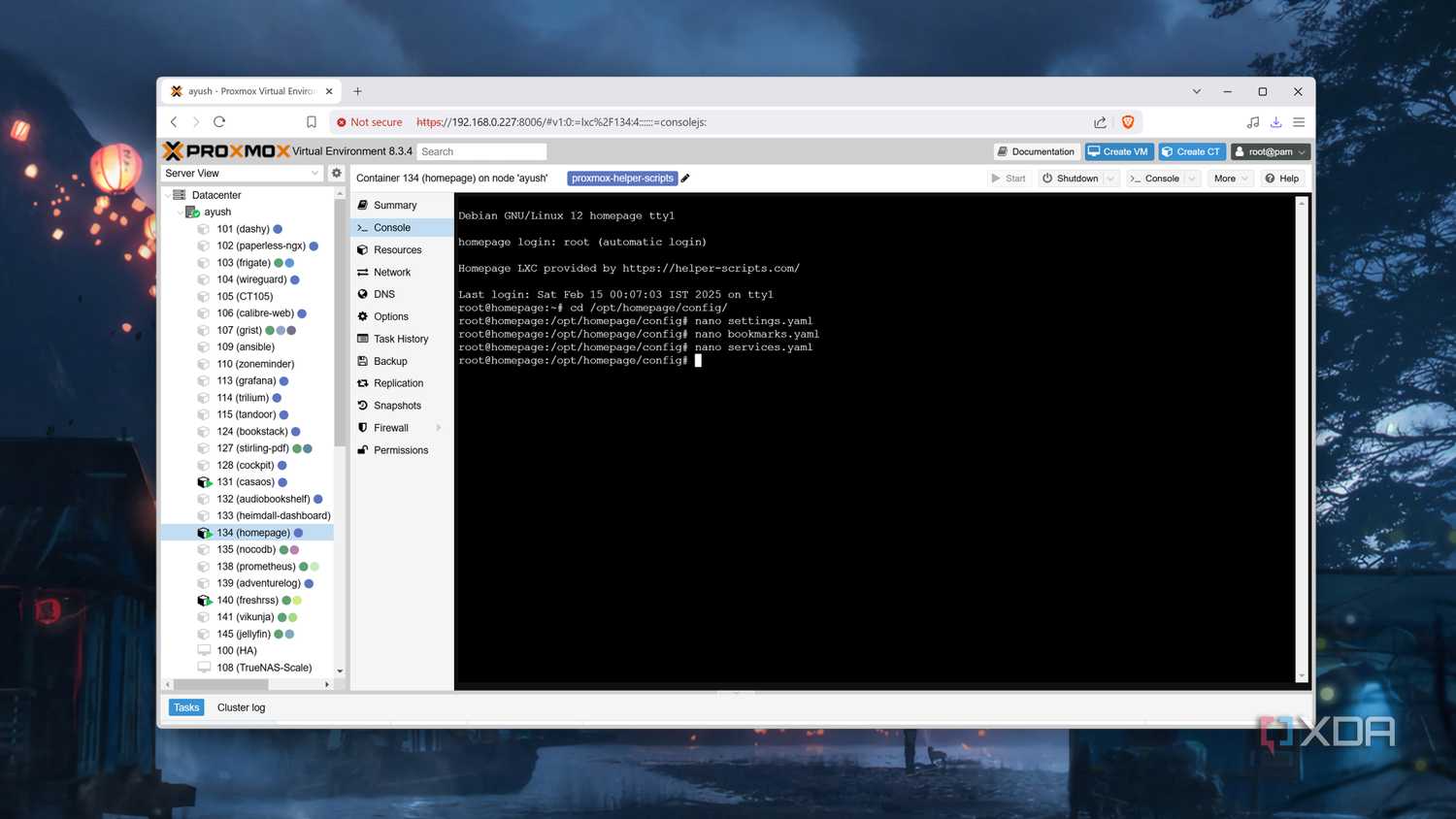This screenshot has width=1456, height=819.
Task: Select the ayush node
Action: click(x=217, y=212)
